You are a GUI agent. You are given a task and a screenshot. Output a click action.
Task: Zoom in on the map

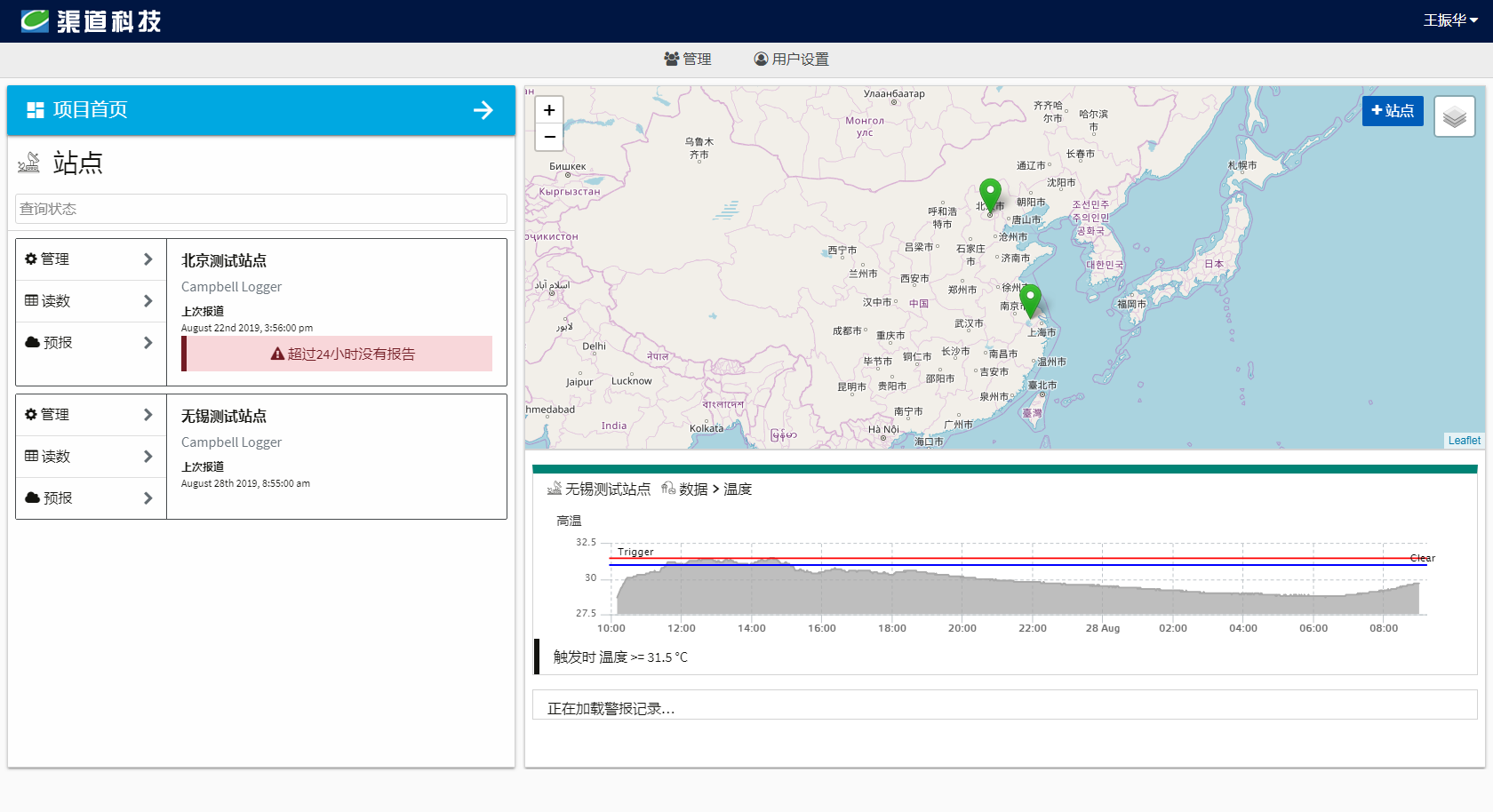coord(549,110)
